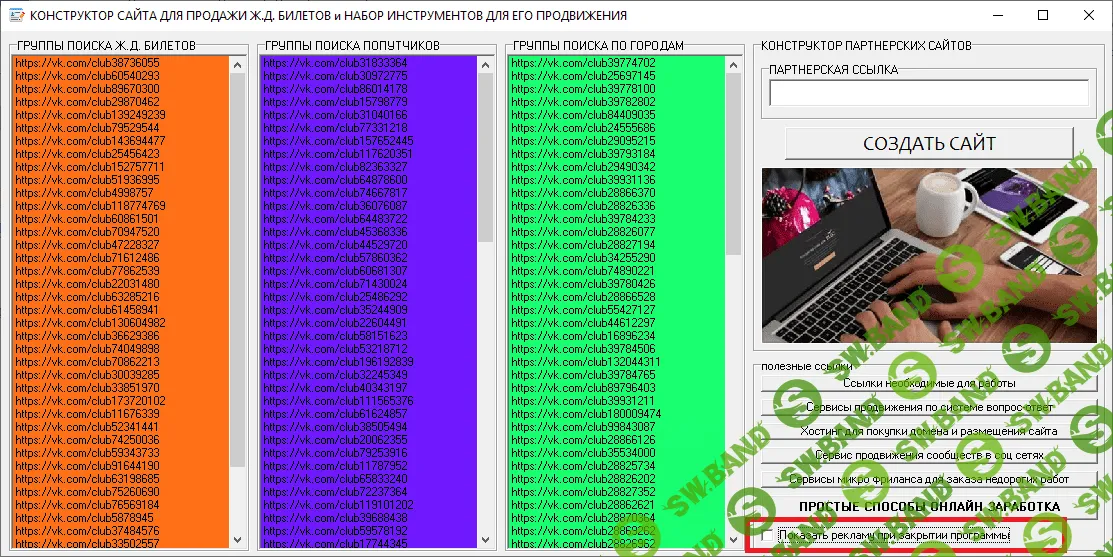Viewport: 1113px width, 557px height.
Task: Click the 'ПАРТНЕРСКАЯ ССЫЛКА' input field
Action: pyautogui.click(x=928, y=93)
